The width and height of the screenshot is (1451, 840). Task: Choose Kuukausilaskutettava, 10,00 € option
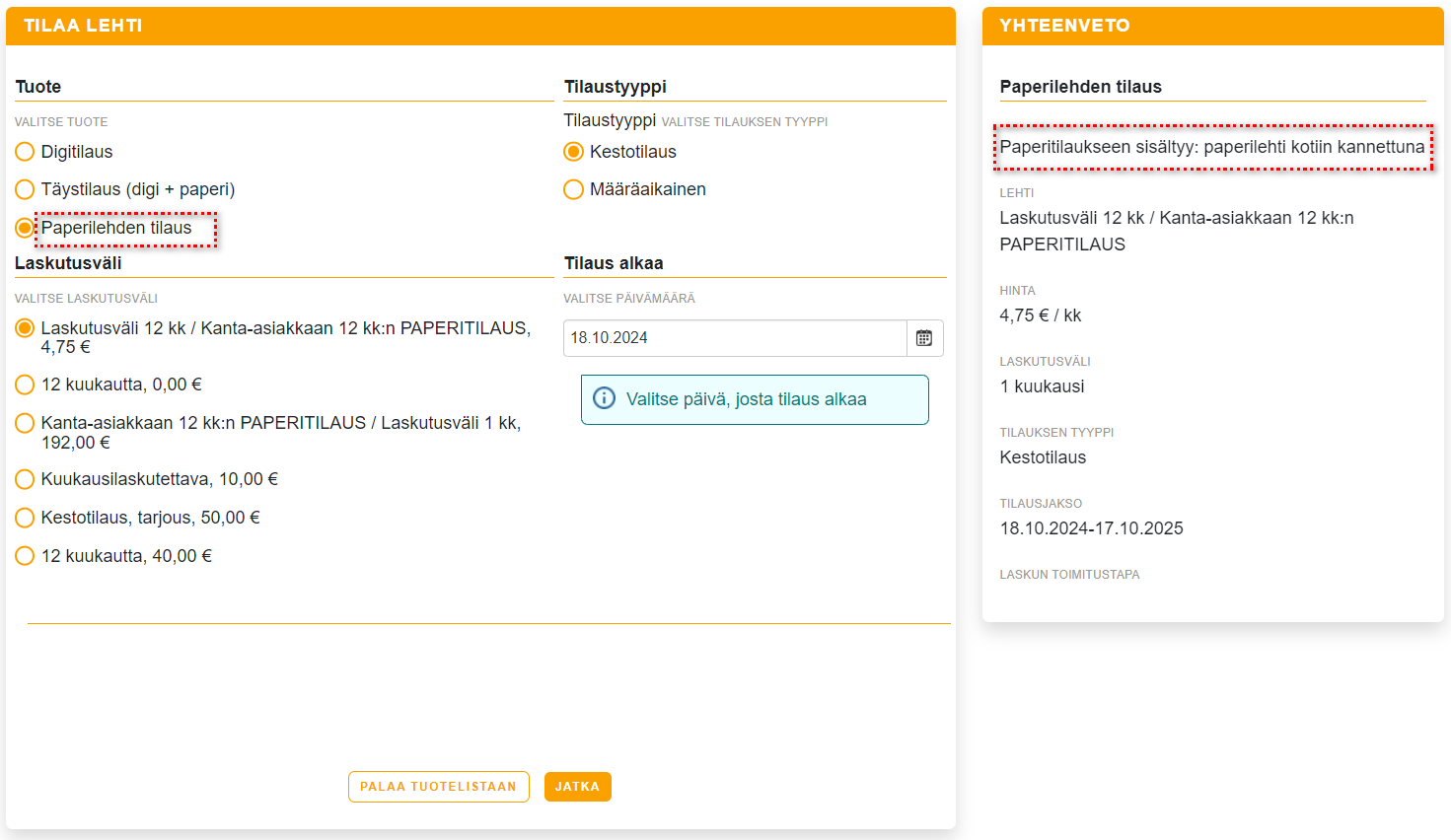coord(25,479)
